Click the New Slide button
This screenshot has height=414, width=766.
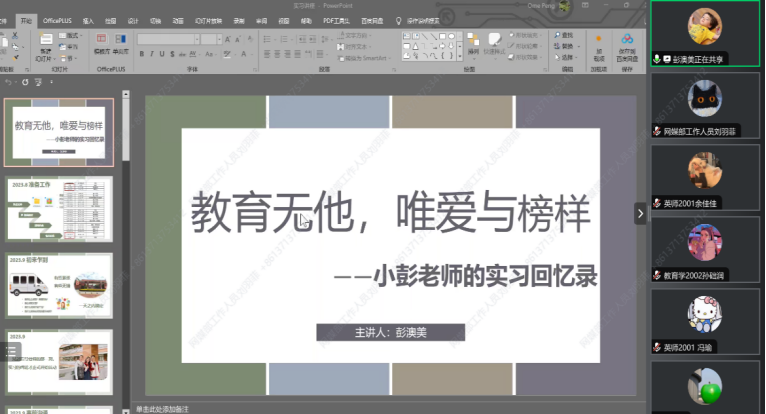coord(45,45)
